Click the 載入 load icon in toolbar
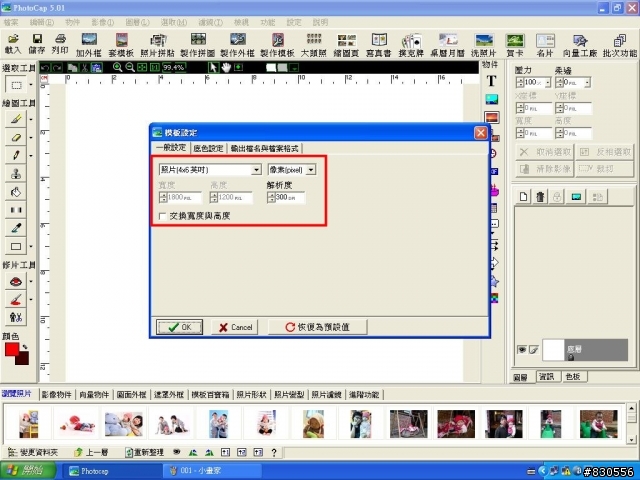The height and width of the screenshot is (480, 640). click(x=13, y=44)
